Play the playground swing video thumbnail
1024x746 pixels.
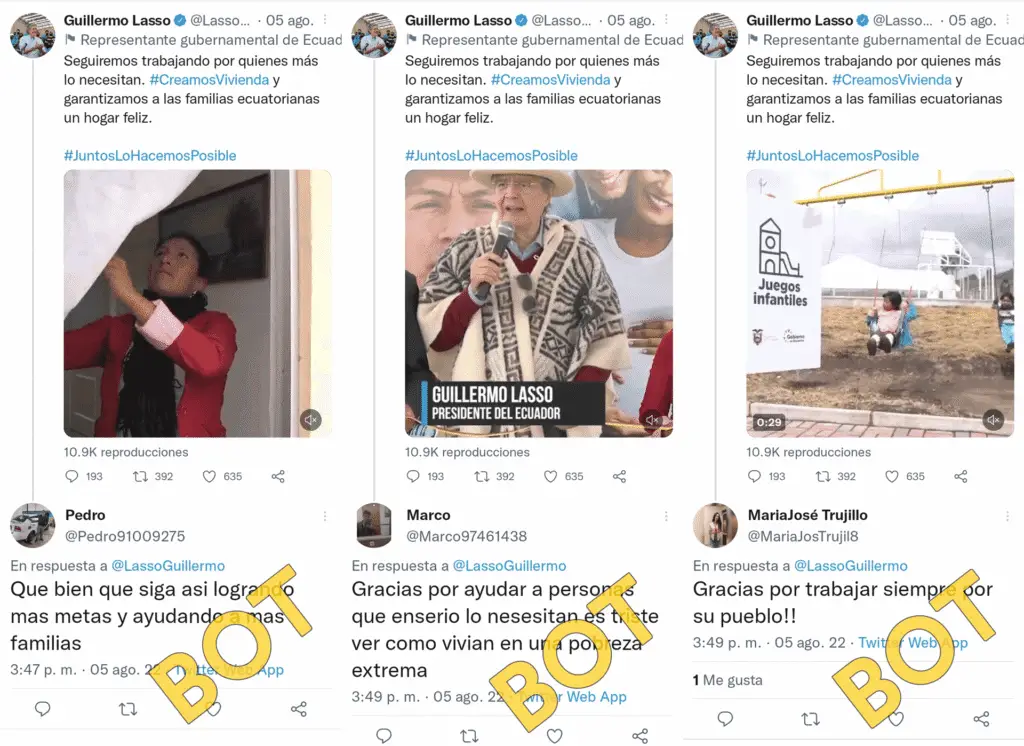[880, 303]
